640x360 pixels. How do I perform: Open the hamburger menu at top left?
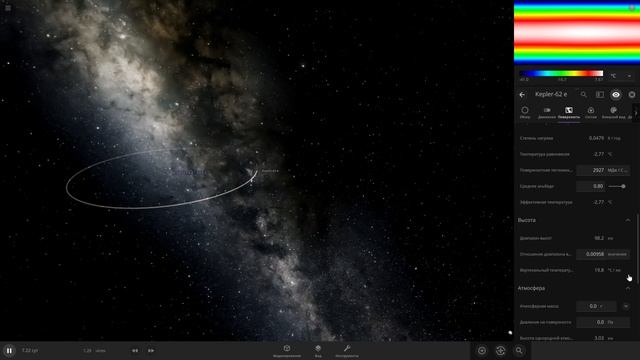[8, 7]
